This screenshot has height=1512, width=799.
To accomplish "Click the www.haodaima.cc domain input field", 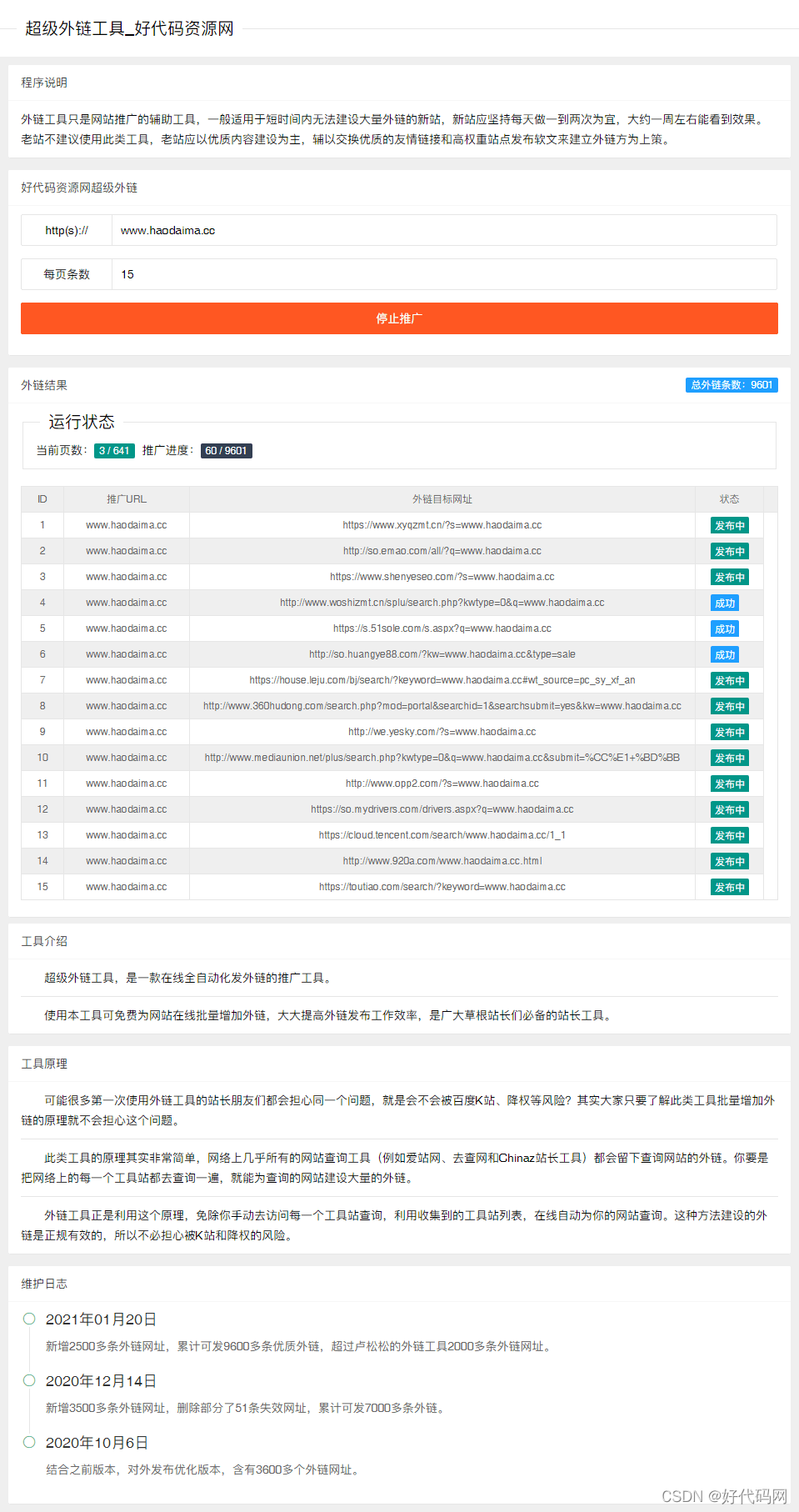I will 443,231.
